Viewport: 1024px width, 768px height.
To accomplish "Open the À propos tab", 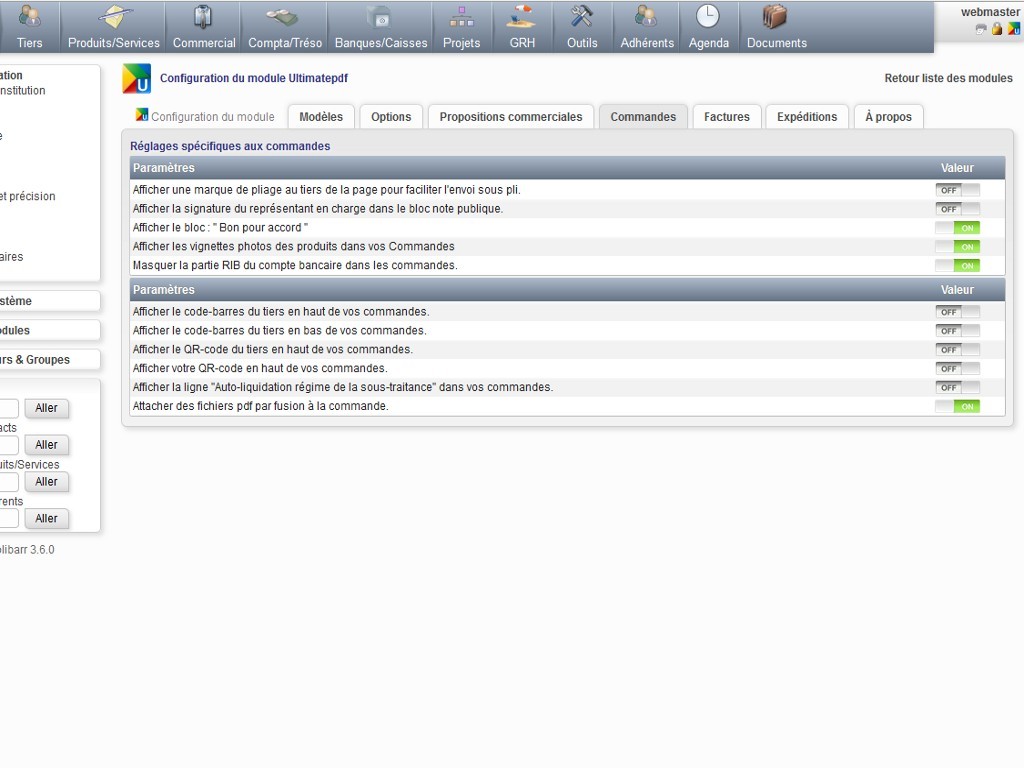I will pyautogui.click(x=888, y=117).
